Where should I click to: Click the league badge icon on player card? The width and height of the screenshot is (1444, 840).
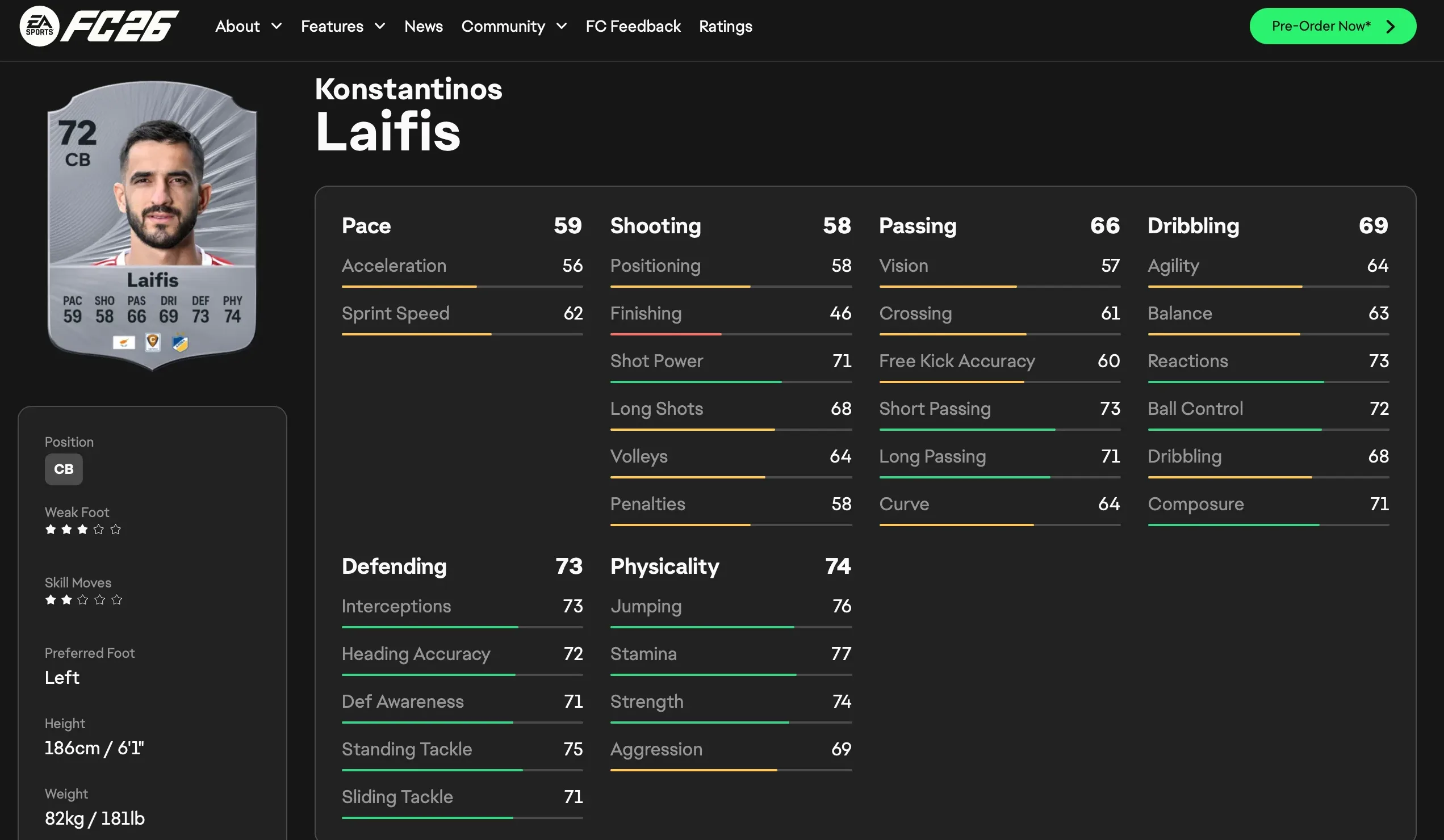152,342
